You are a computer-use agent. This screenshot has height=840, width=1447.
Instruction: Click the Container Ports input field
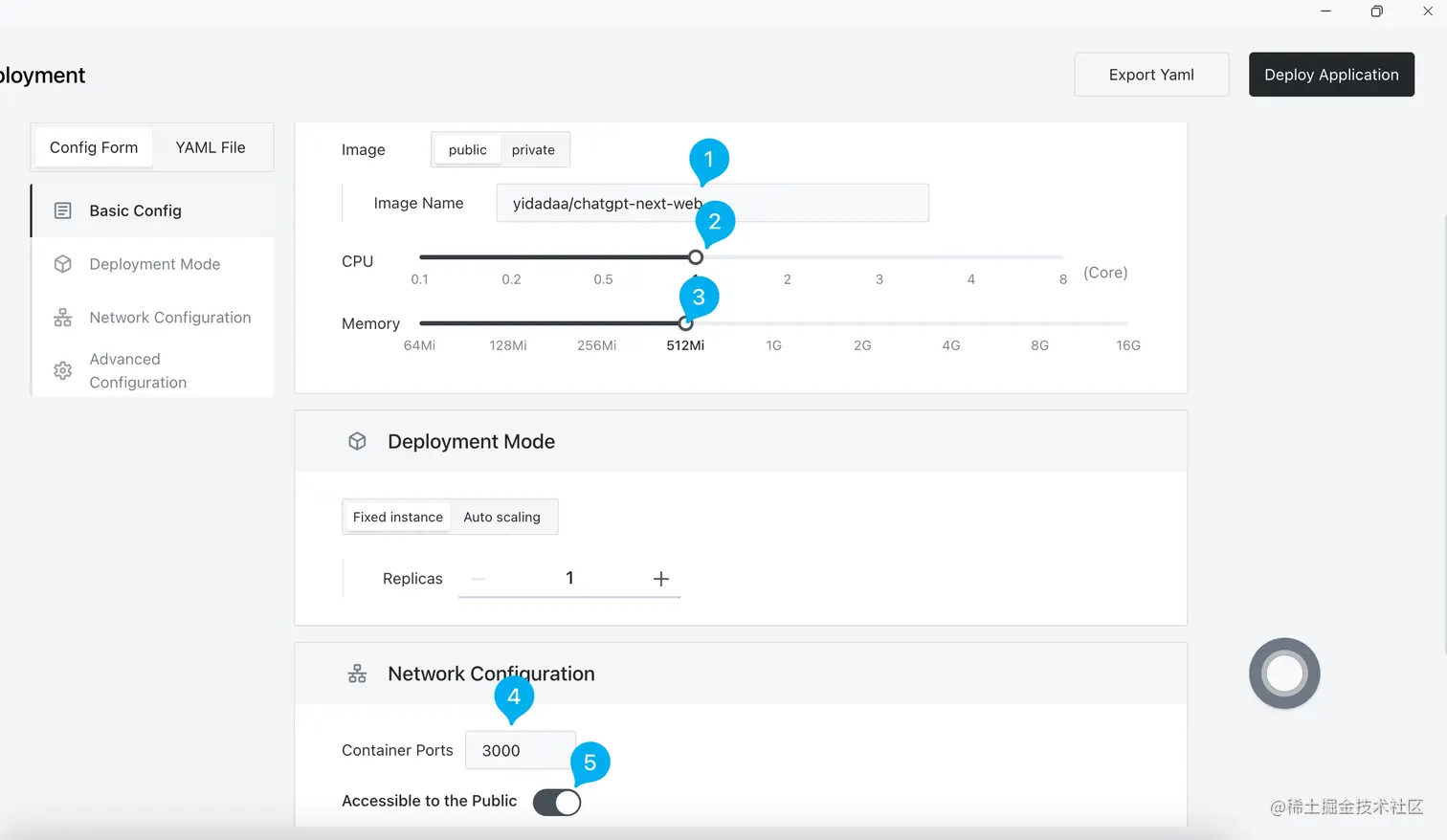[521, 750]
